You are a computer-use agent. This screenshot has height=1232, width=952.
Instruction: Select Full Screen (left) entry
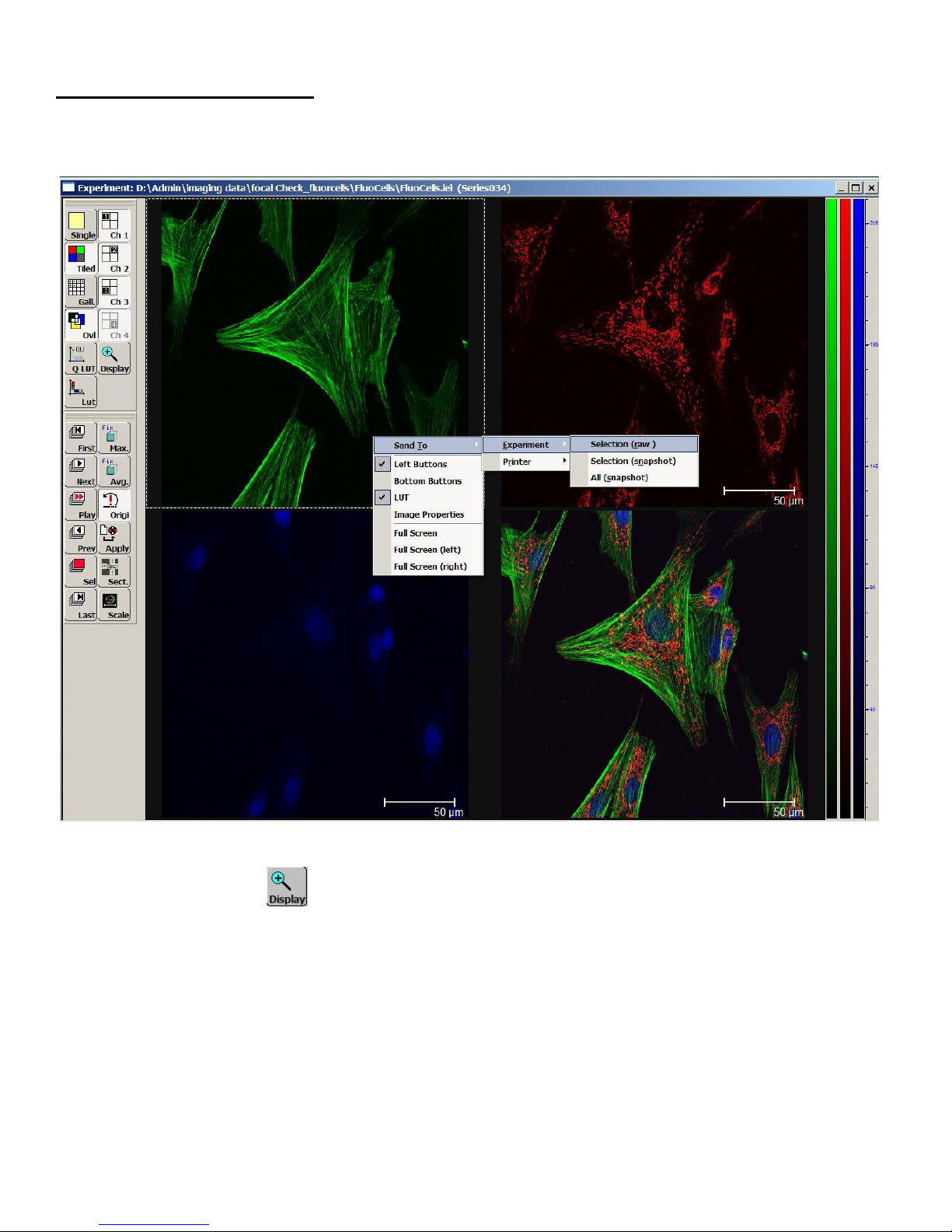pos(428,550)
